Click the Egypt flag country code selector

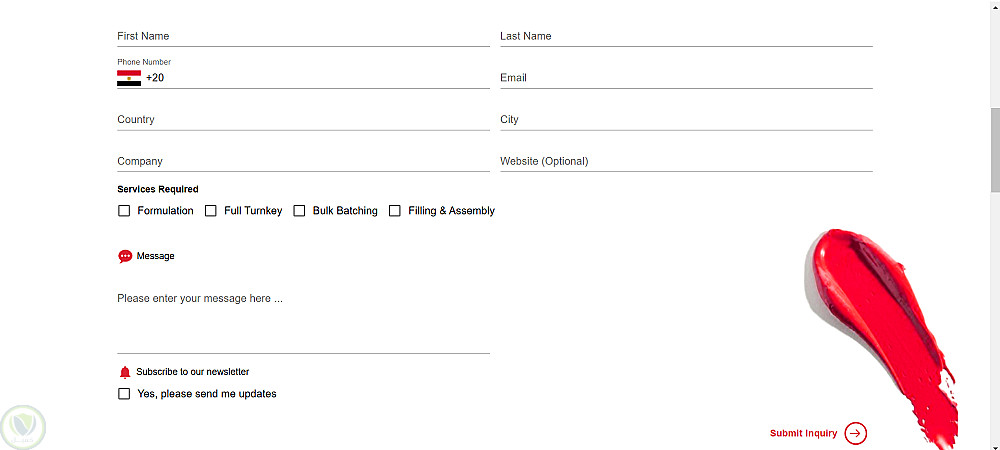129,78
